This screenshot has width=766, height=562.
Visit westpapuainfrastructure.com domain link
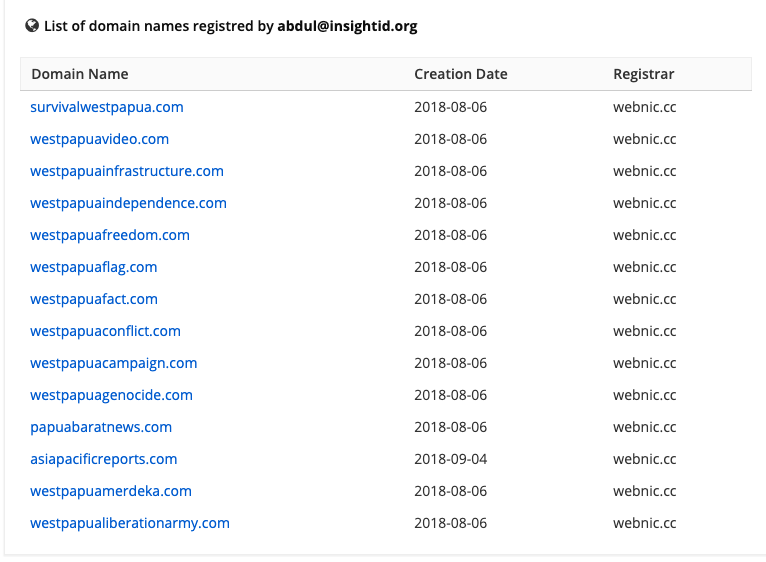tap(127, 171)
